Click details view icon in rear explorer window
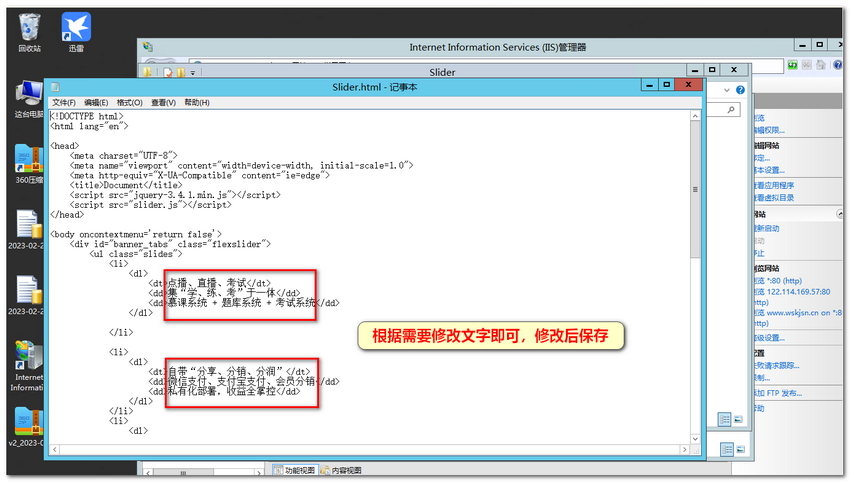Viewport: 850px width, 482px height. (727, 449)
